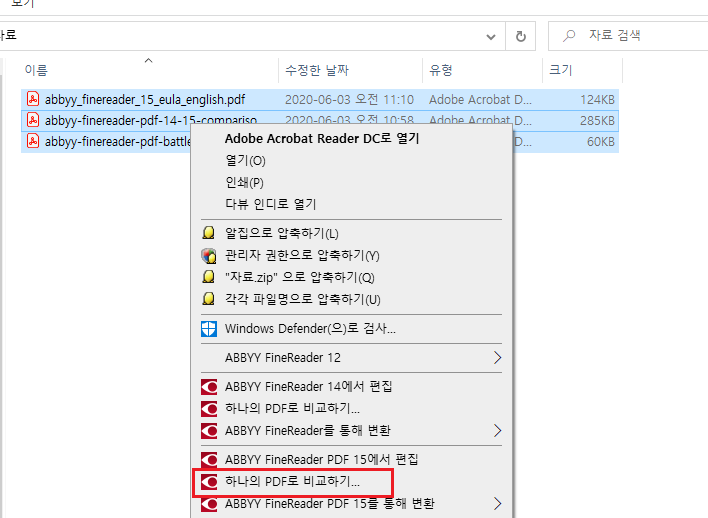Click the PDF icon of abbyy-finereader-pdf-14-15-compariso file
Image resolution: width=708 pixels, height=518 pixels.
(33, 120)
